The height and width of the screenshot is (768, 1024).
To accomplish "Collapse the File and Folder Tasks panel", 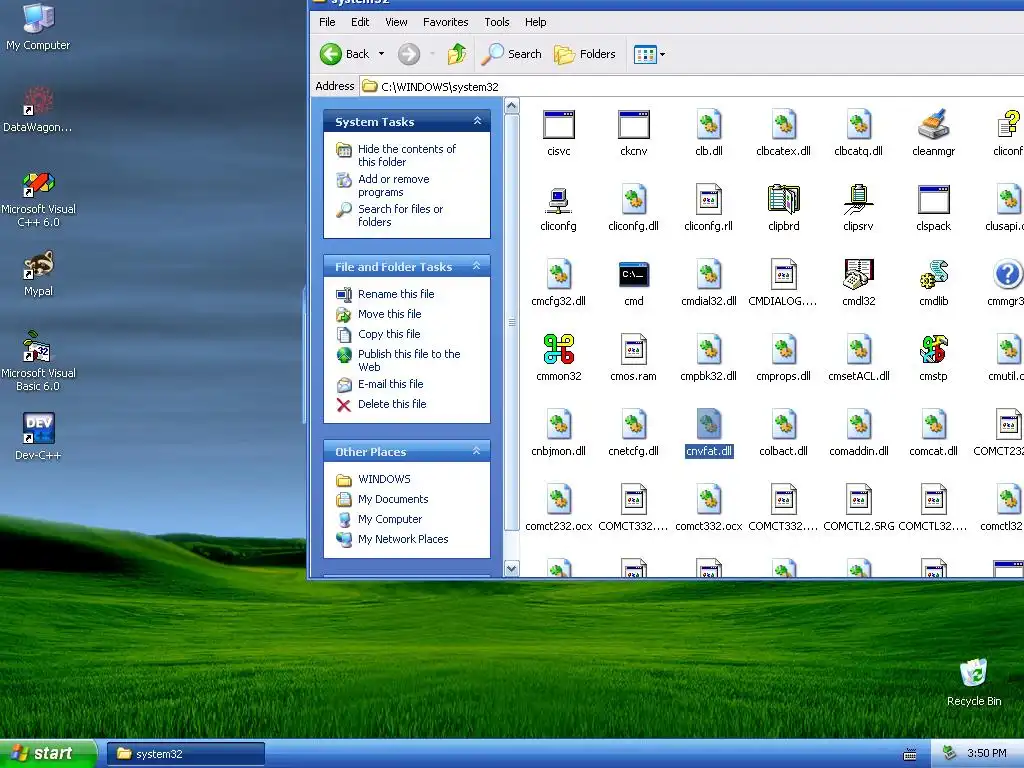I will click(x=477, y=266).
